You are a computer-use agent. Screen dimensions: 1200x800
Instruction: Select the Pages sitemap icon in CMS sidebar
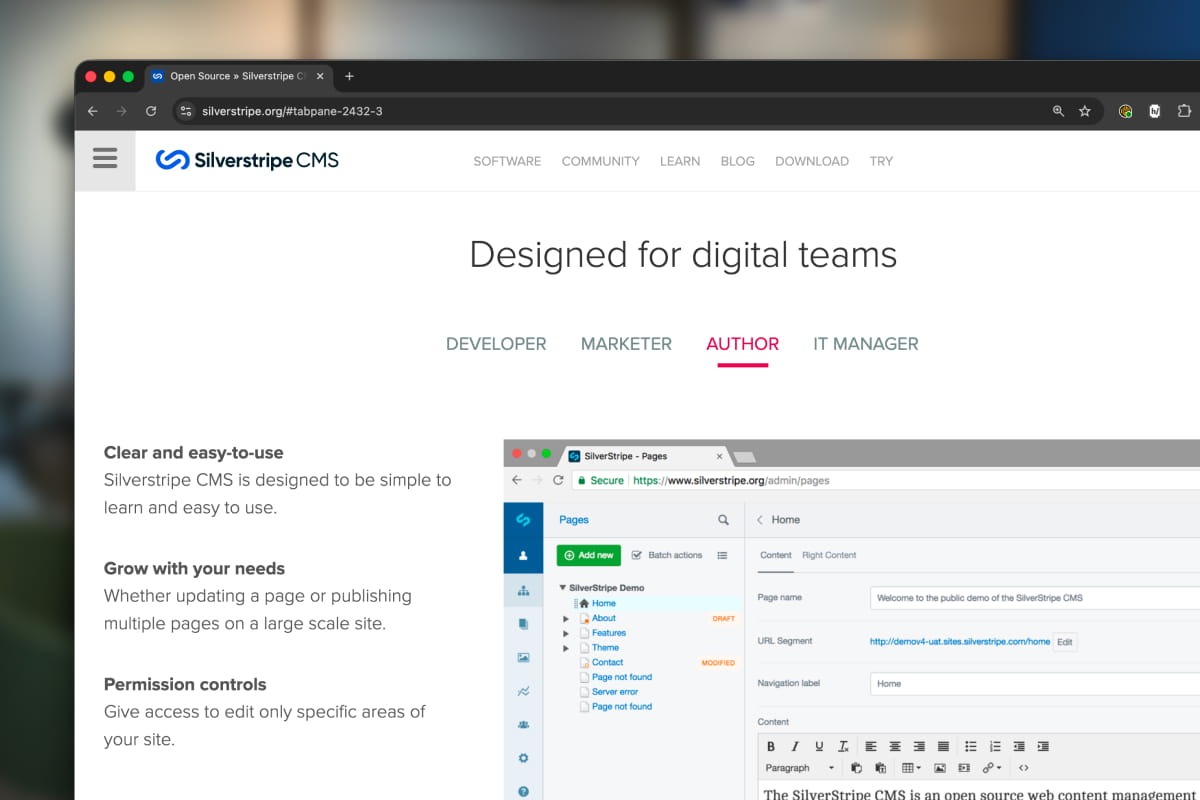[523, 590]
